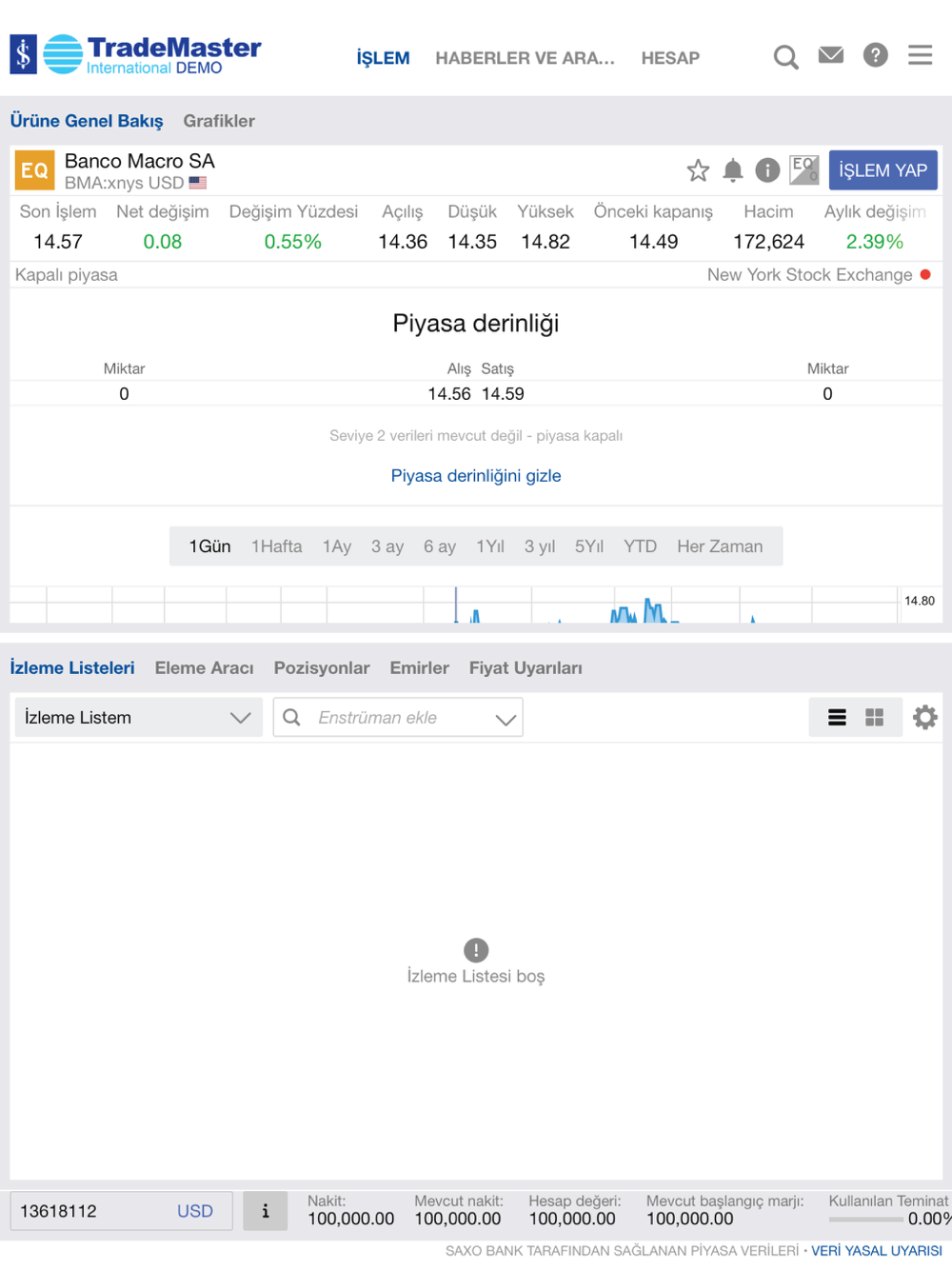Select the 1Gün chart range

click(209, 546)
